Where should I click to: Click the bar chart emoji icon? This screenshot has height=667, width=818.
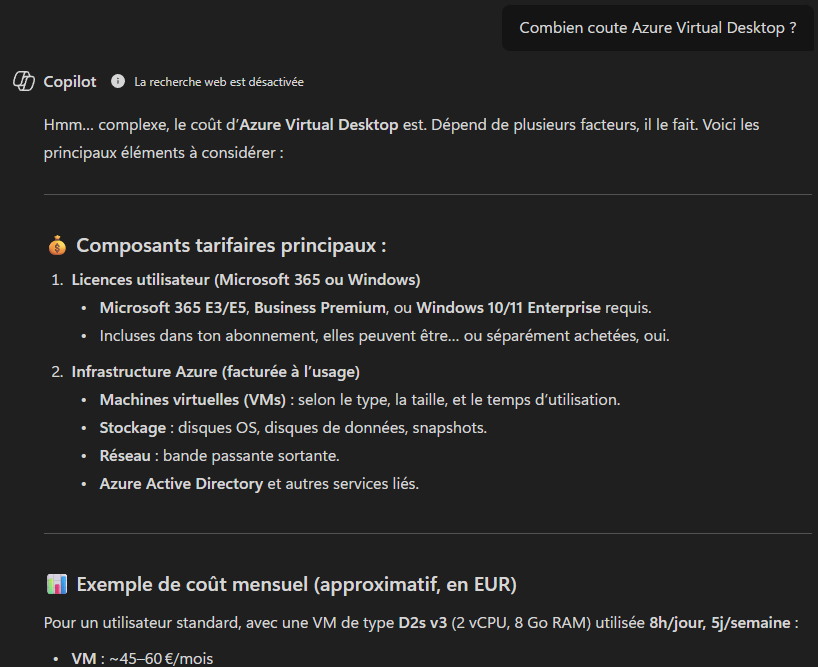click(57, 584)
